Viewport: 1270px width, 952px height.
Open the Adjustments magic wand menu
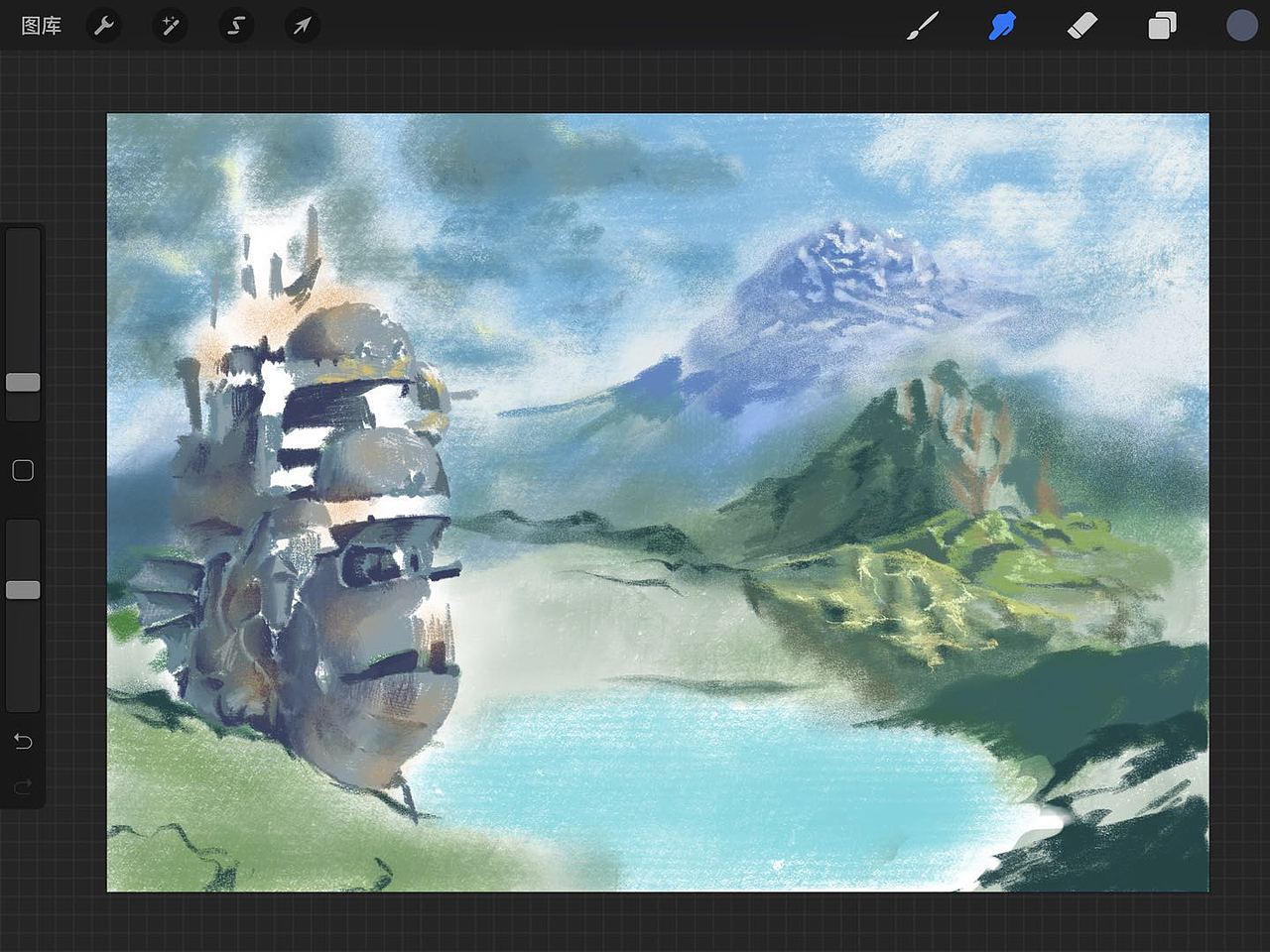point(170,26)
